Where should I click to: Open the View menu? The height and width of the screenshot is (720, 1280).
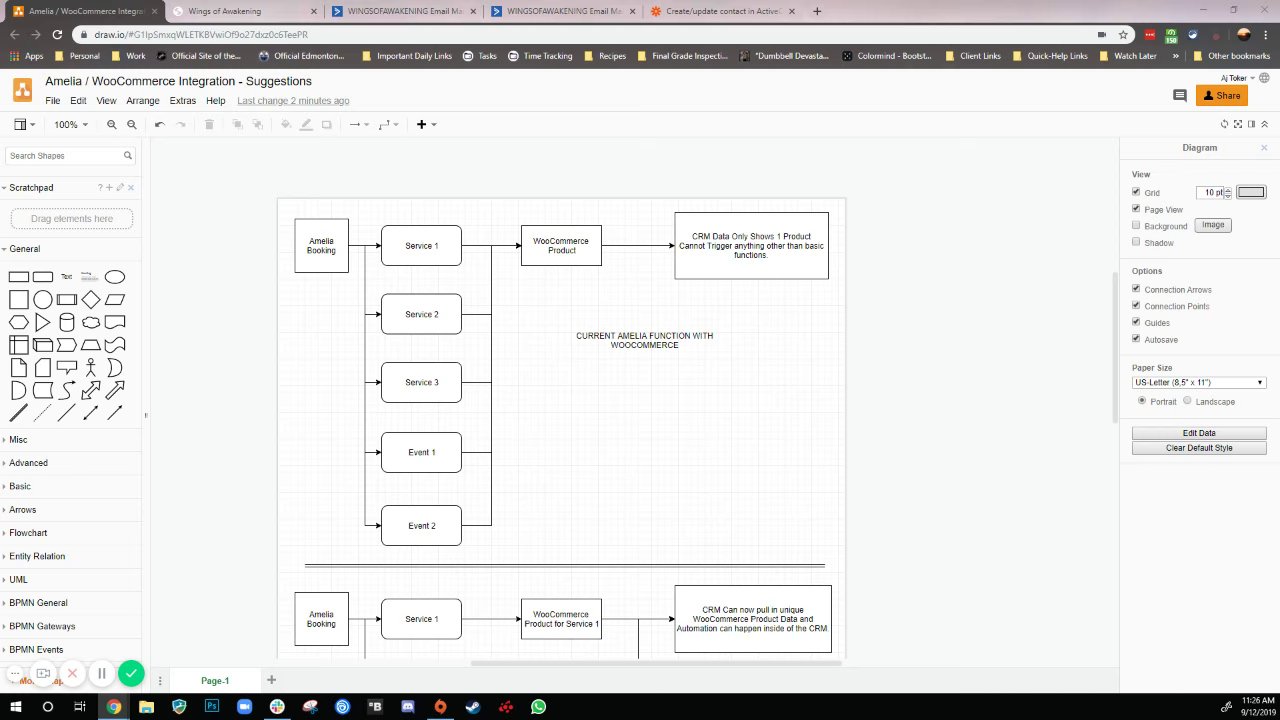click(x=106, y=101)
